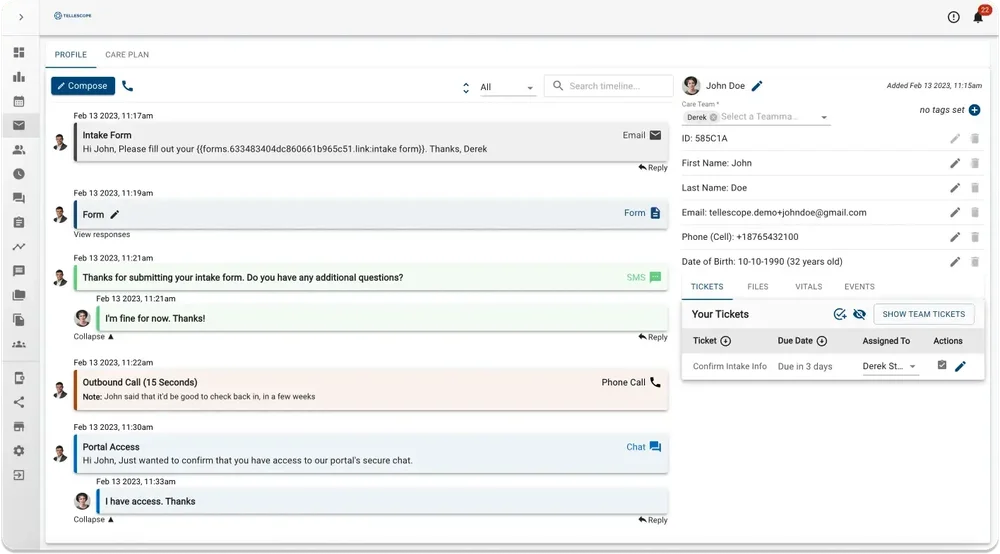The height and width of the screenshot is (554, 1000).
Task: Open the All filter dropdown
Action: tap(507, 87)
